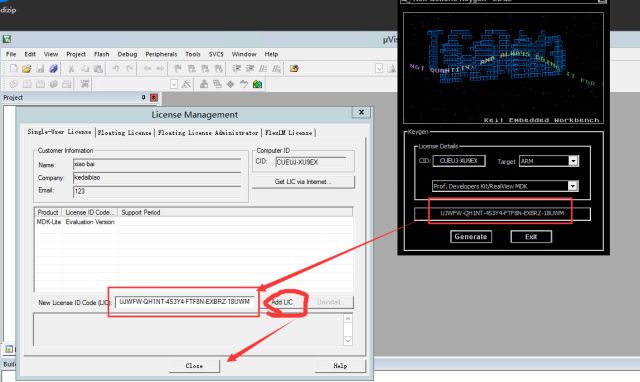Screen dimensions: 640x382
Task: Open the Project menu
Action: pyautogui.click(x=76, y=54)
